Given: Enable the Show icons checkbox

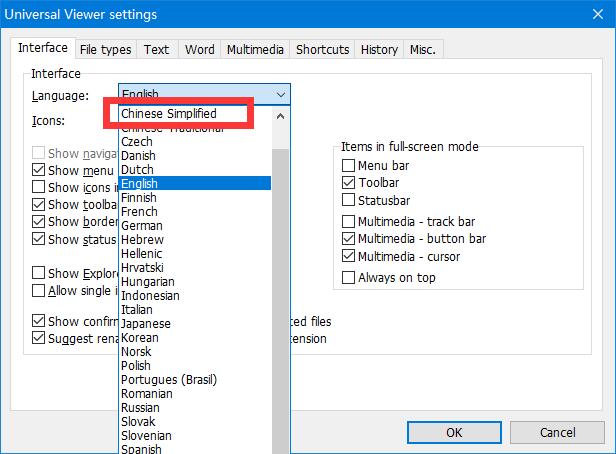Looking at the screenshot, I should point(38,187).
